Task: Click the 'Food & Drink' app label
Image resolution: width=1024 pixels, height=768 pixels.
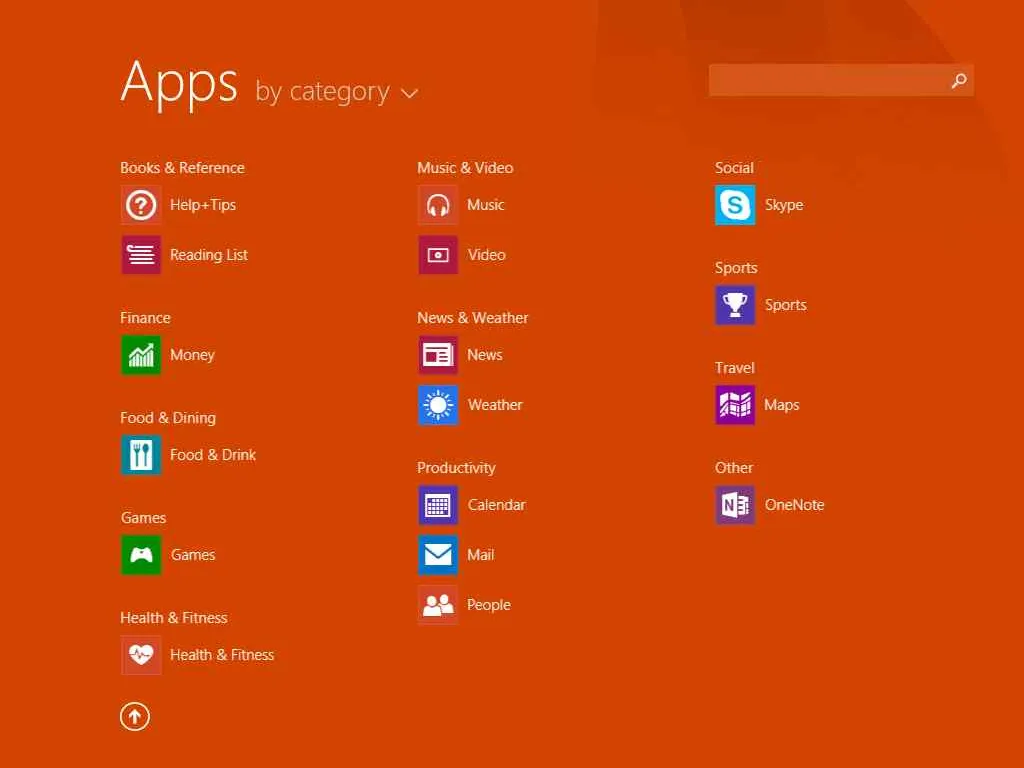Action: pyautogui.click(x=213, y=455)
